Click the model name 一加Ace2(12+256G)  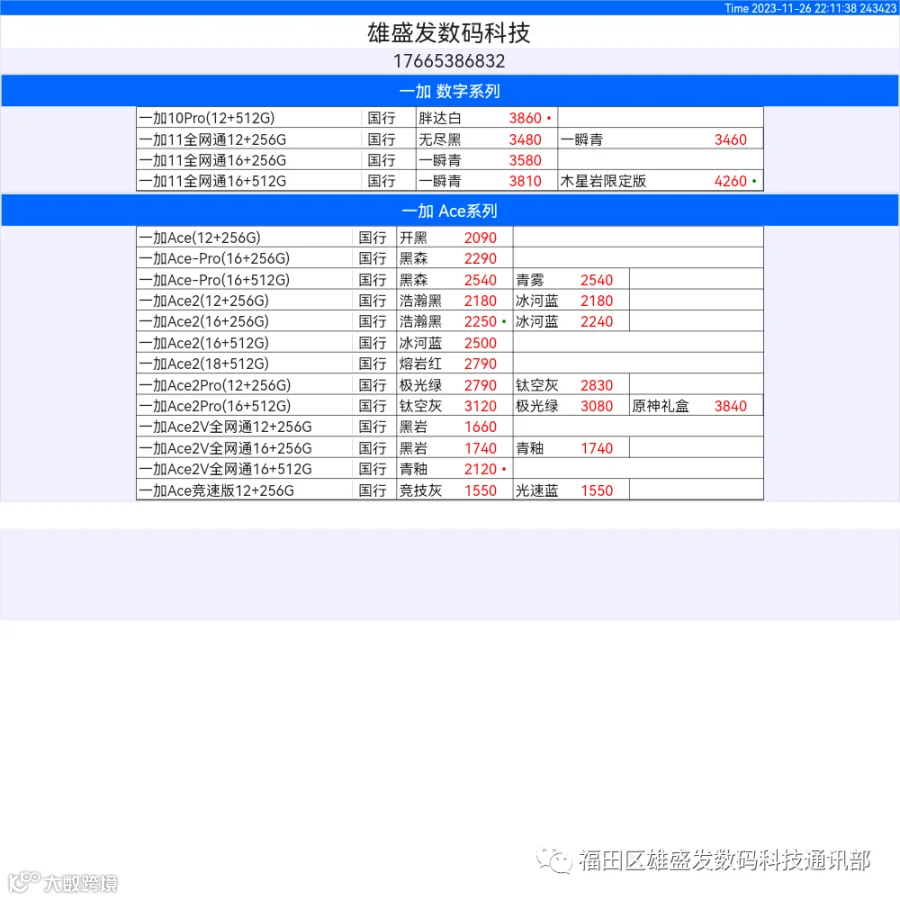click(x=204, y=300)
